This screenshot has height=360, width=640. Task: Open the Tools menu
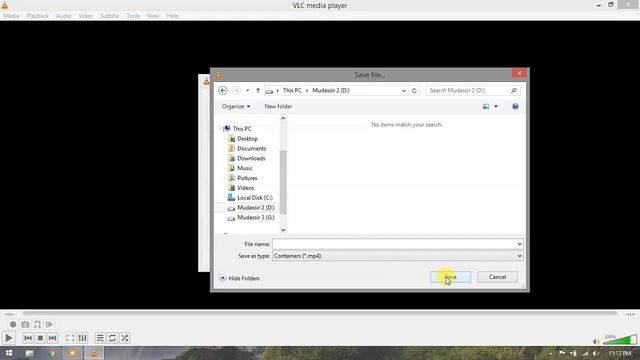click(x=133, y=16)
